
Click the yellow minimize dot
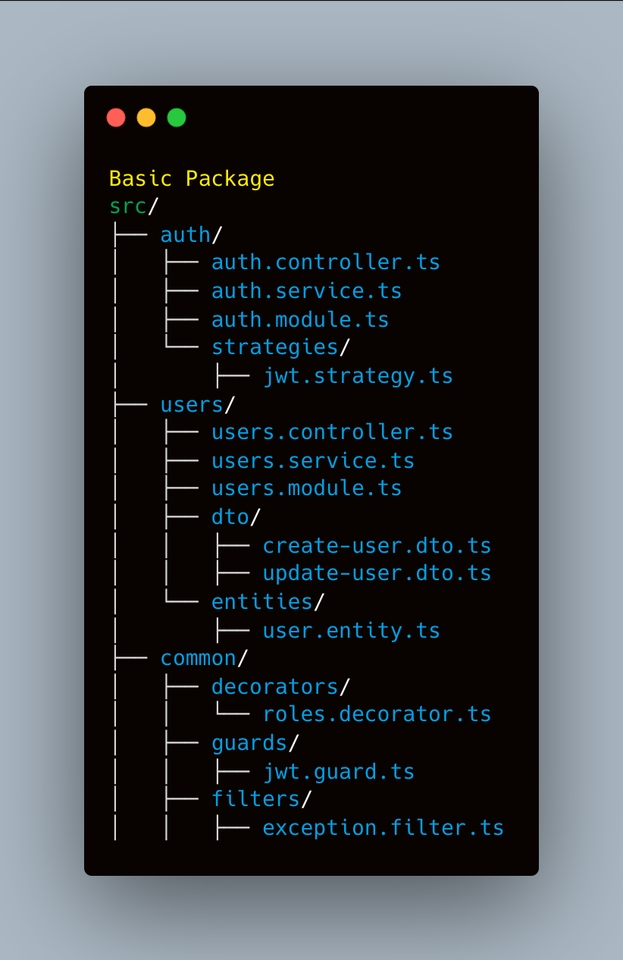pos(146,118)
